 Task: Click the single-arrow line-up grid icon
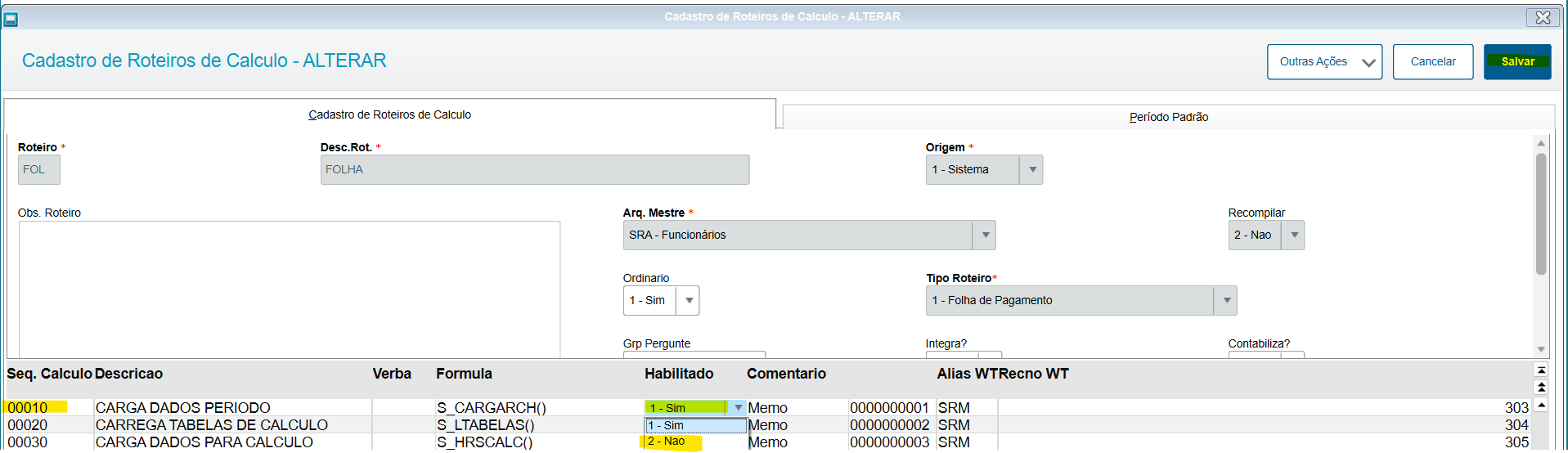pyautogui.click(x=1541, y=405)
